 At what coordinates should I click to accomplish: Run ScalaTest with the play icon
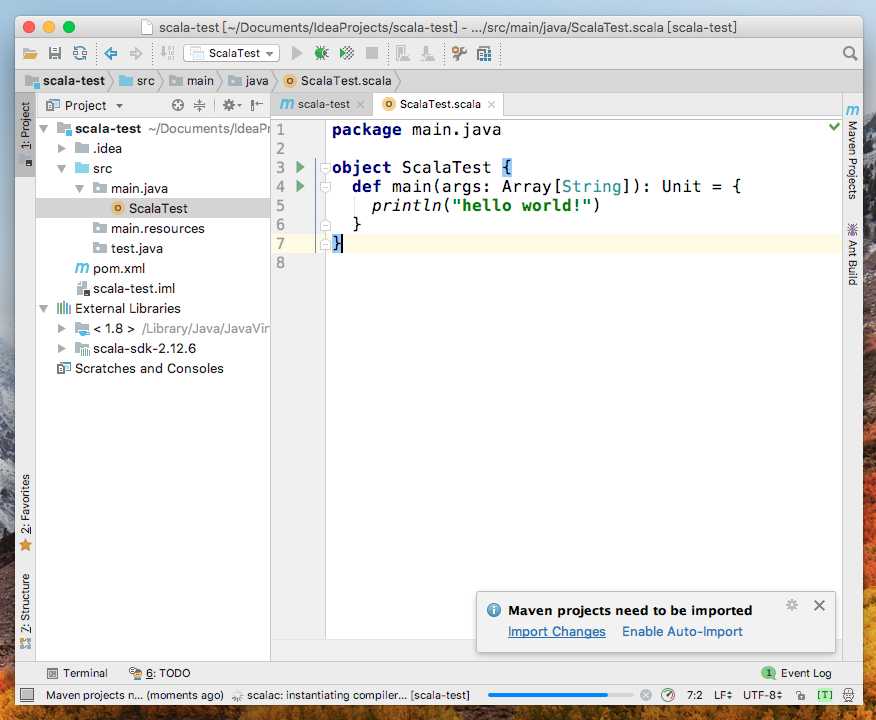tap(297, 54)
